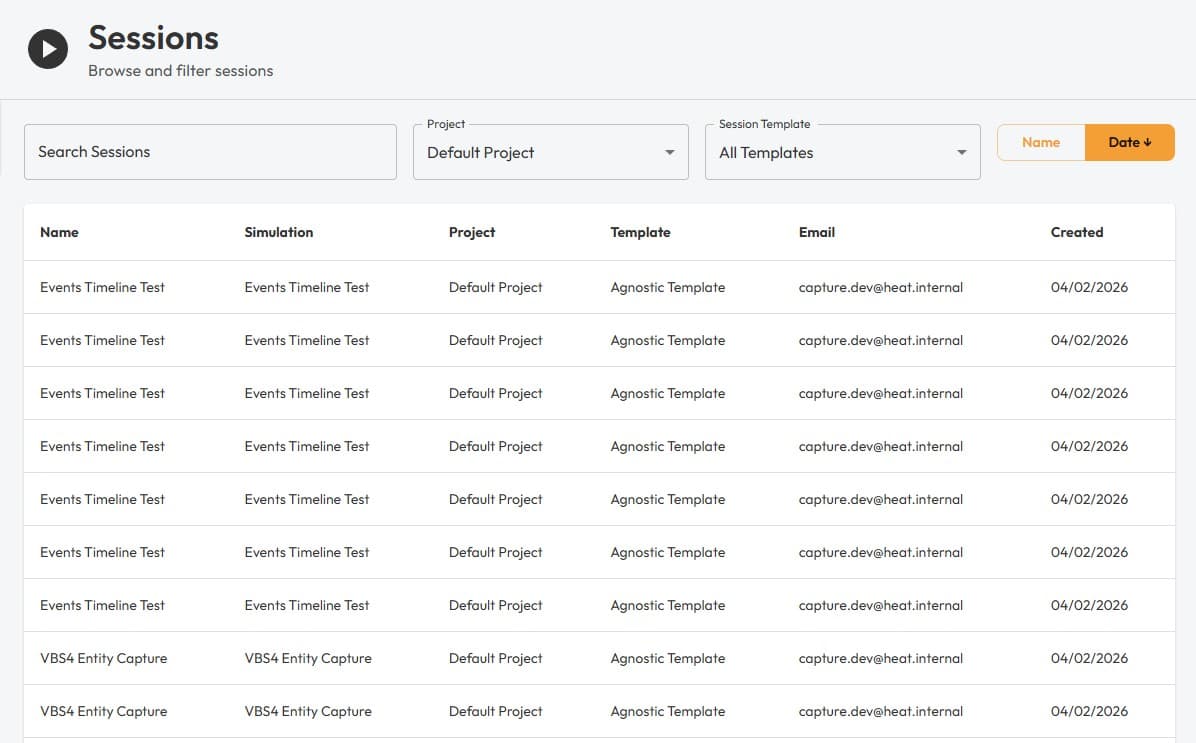The width and height of the screenshot is (1196, 743).
Task: Click Agnostic Template in third session row
Action: [x=667, y=393]
